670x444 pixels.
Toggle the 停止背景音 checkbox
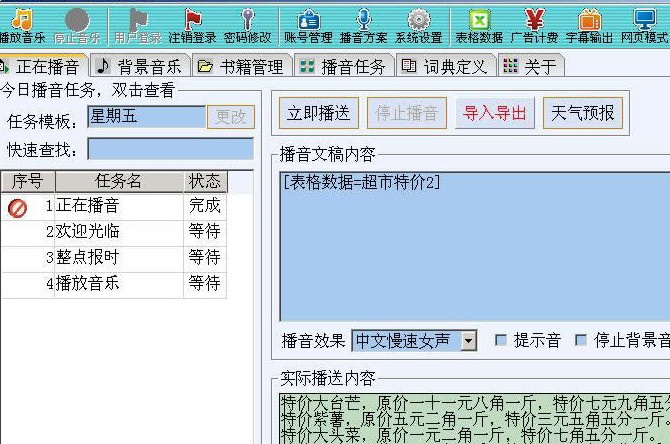tap(580, 340)
